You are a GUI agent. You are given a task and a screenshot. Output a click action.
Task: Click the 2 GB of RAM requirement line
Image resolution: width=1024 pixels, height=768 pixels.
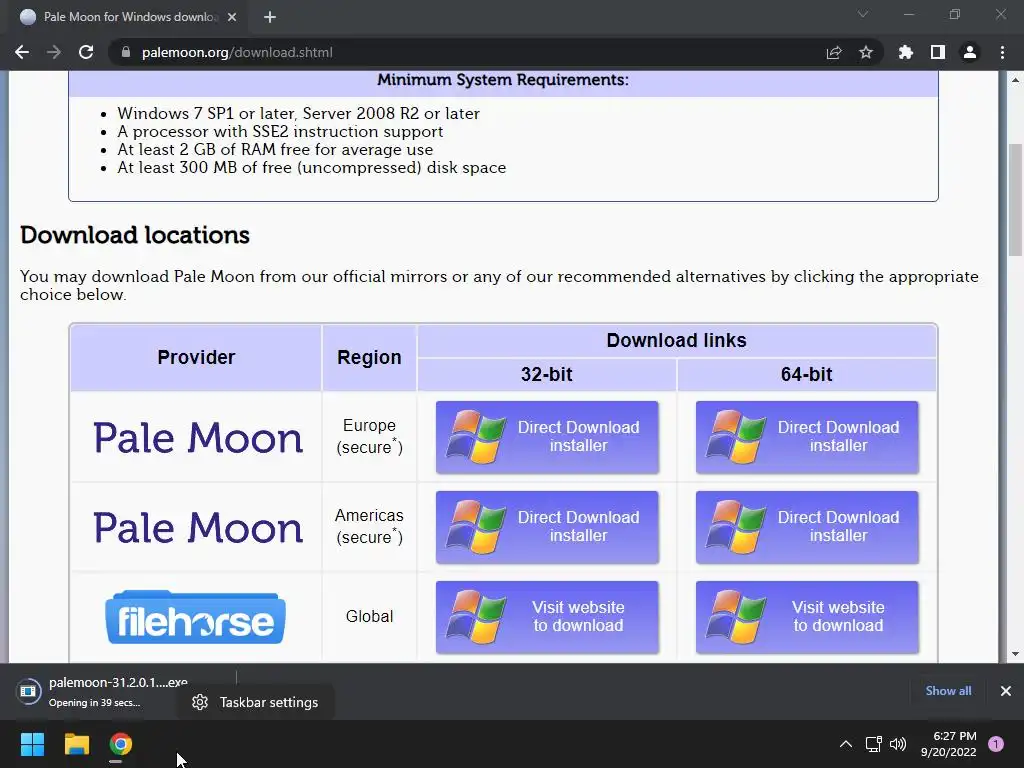[x=275, y=150]
